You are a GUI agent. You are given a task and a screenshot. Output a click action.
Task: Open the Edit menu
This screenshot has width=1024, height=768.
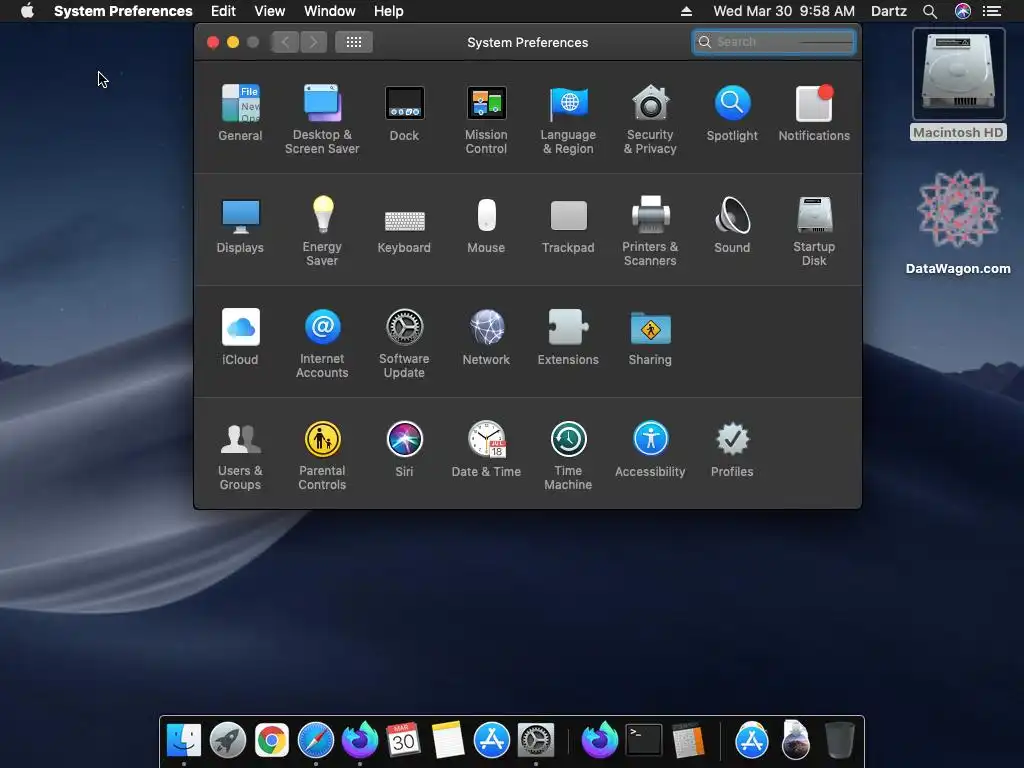tap(223, 11)
